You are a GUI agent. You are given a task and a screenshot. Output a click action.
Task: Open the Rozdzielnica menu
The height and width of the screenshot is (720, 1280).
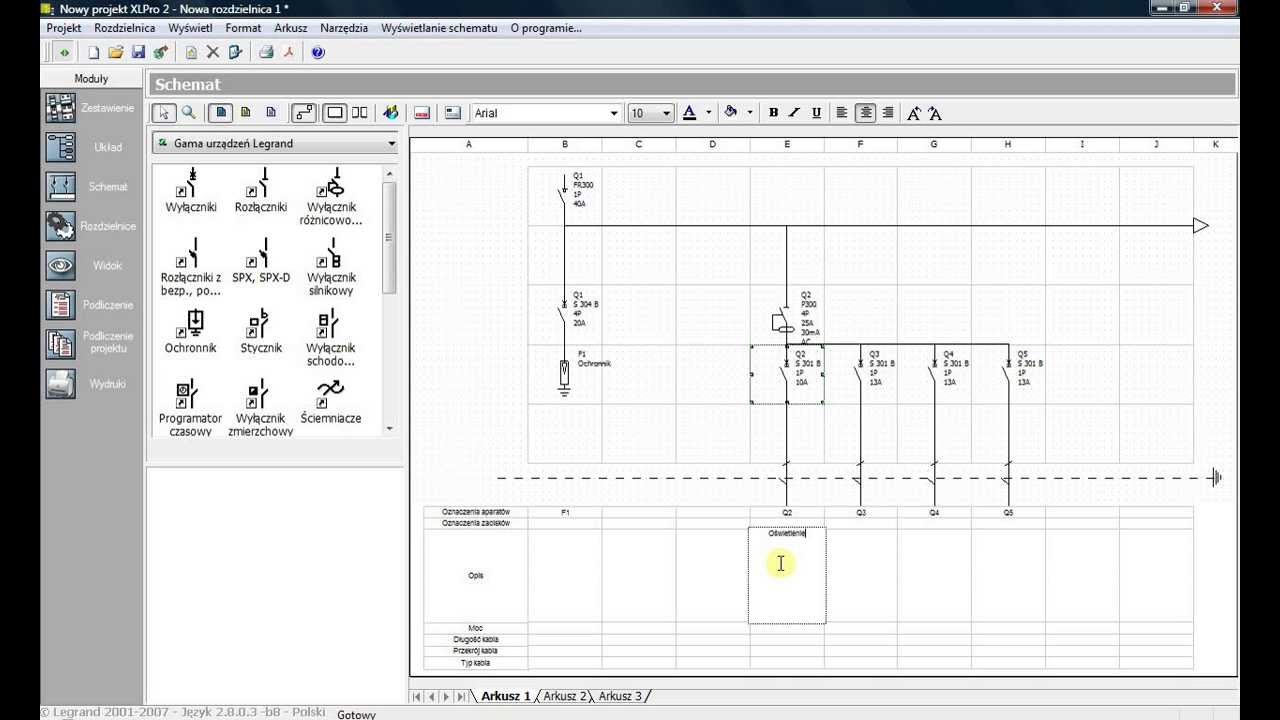(x=125, y=28)
